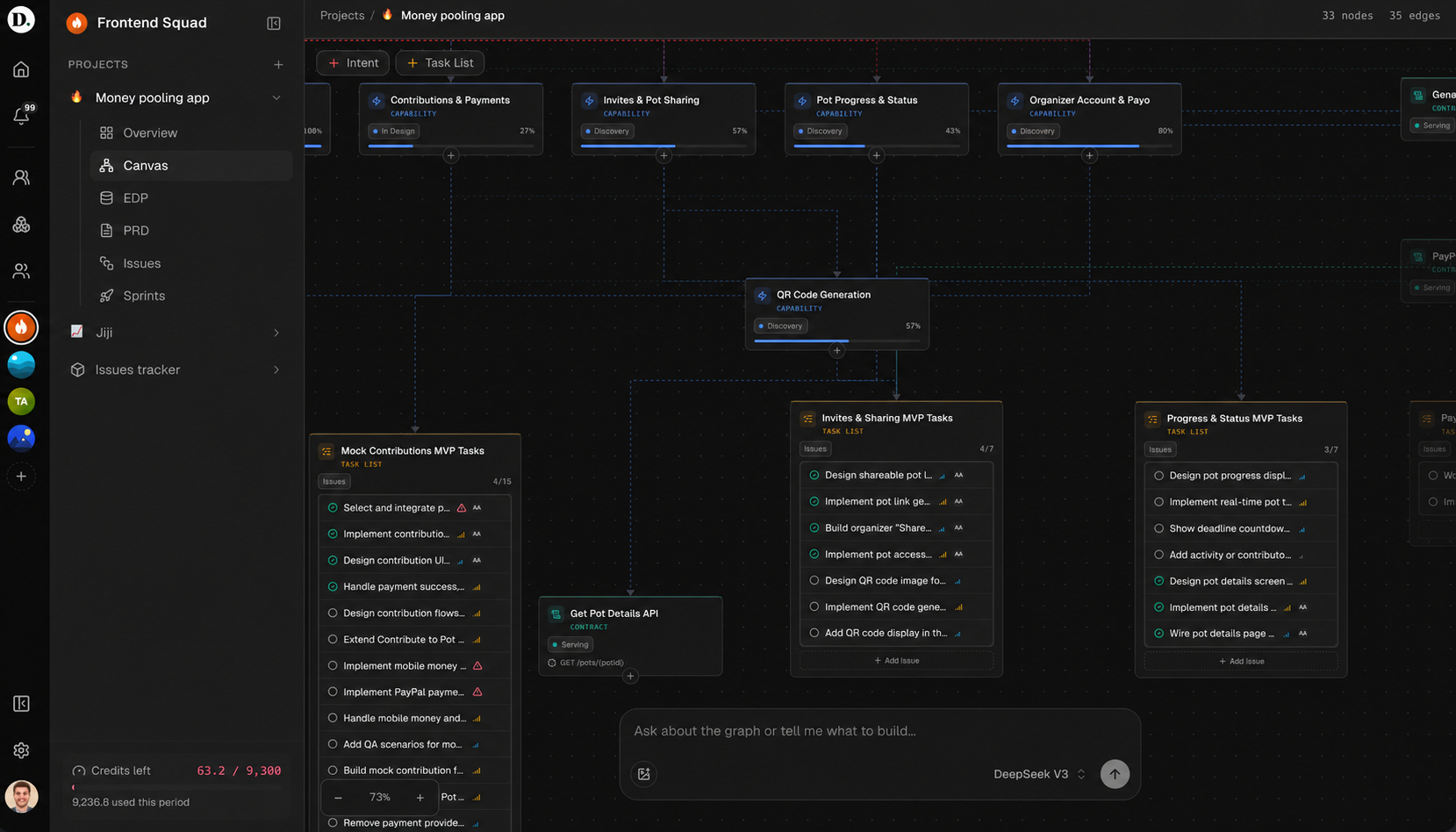This screenshot has height=832, width=1456.
Task: Open the selected flame workspace icon
Action: point(21,327)
